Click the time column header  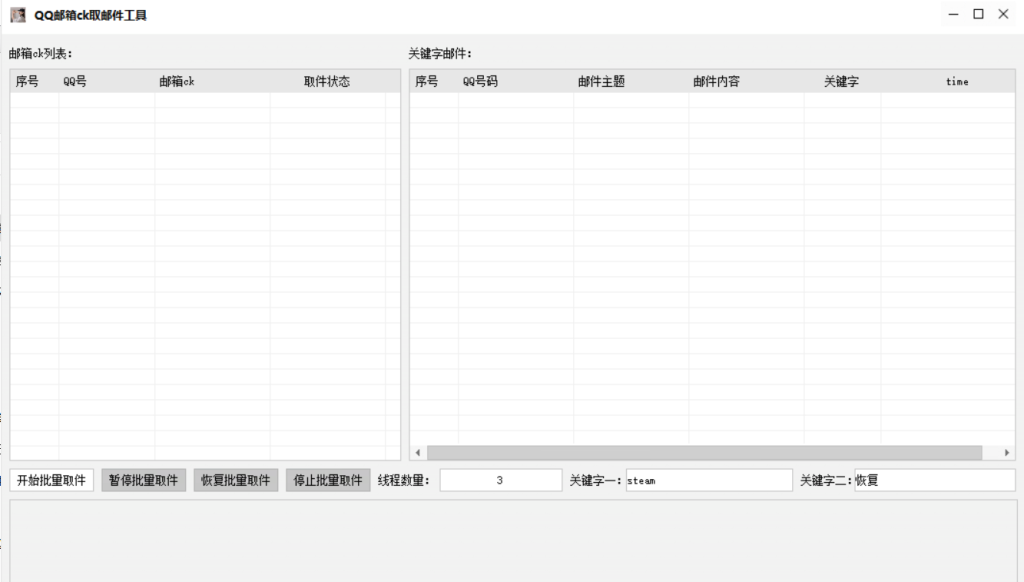tap(948, 82)
